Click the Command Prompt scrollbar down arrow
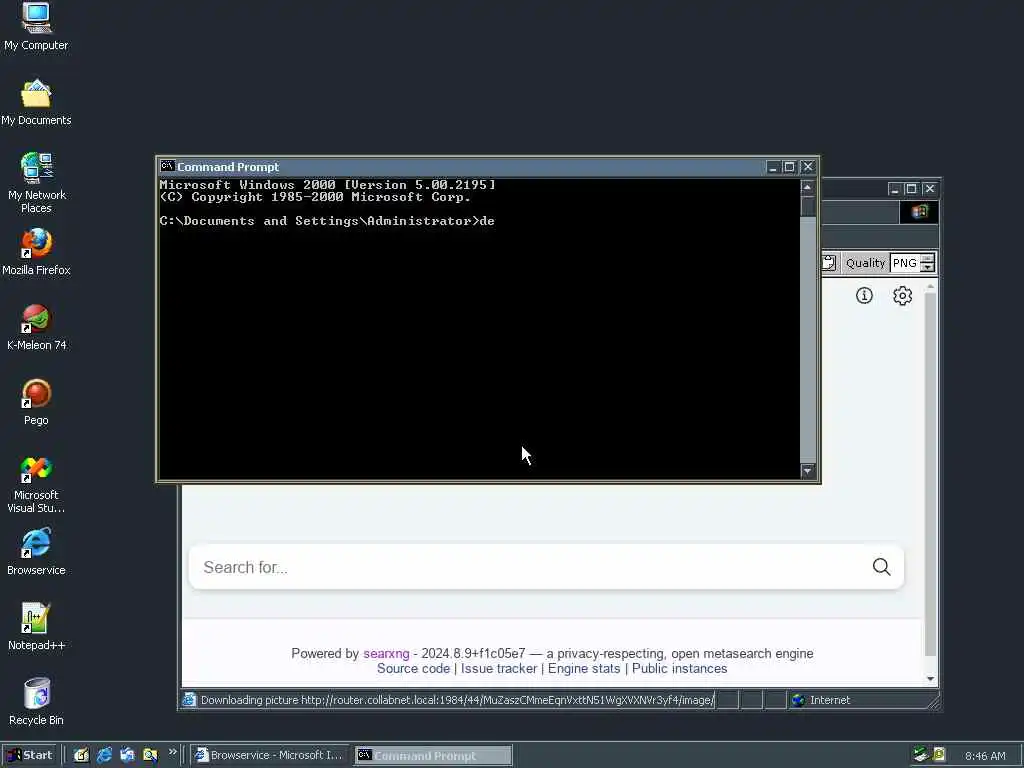 pyautogui.click(x=808, y=470)
